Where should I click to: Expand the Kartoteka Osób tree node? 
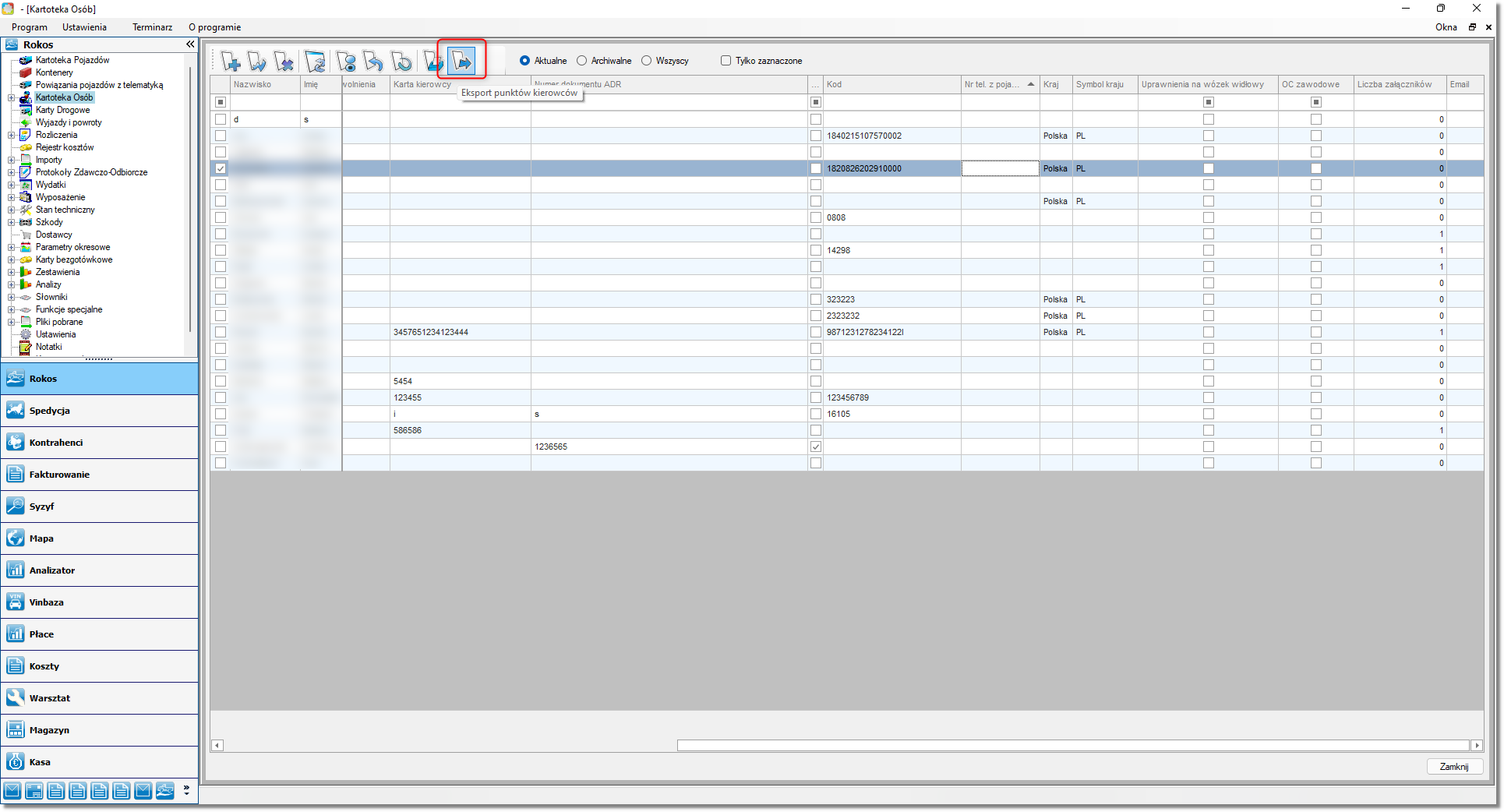click(11, 98)
